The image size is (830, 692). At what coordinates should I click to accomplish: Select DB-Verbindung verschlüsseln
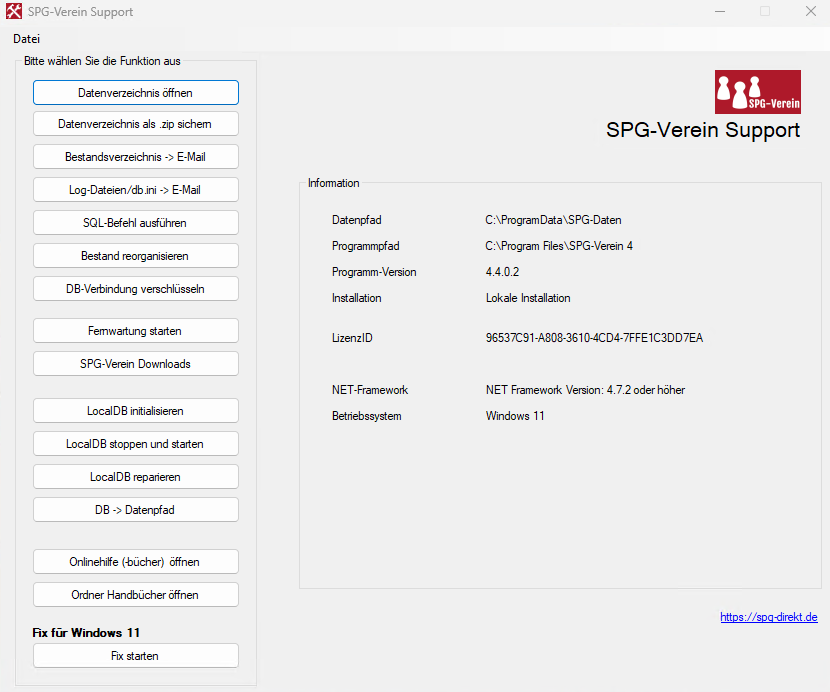point(135,289)
